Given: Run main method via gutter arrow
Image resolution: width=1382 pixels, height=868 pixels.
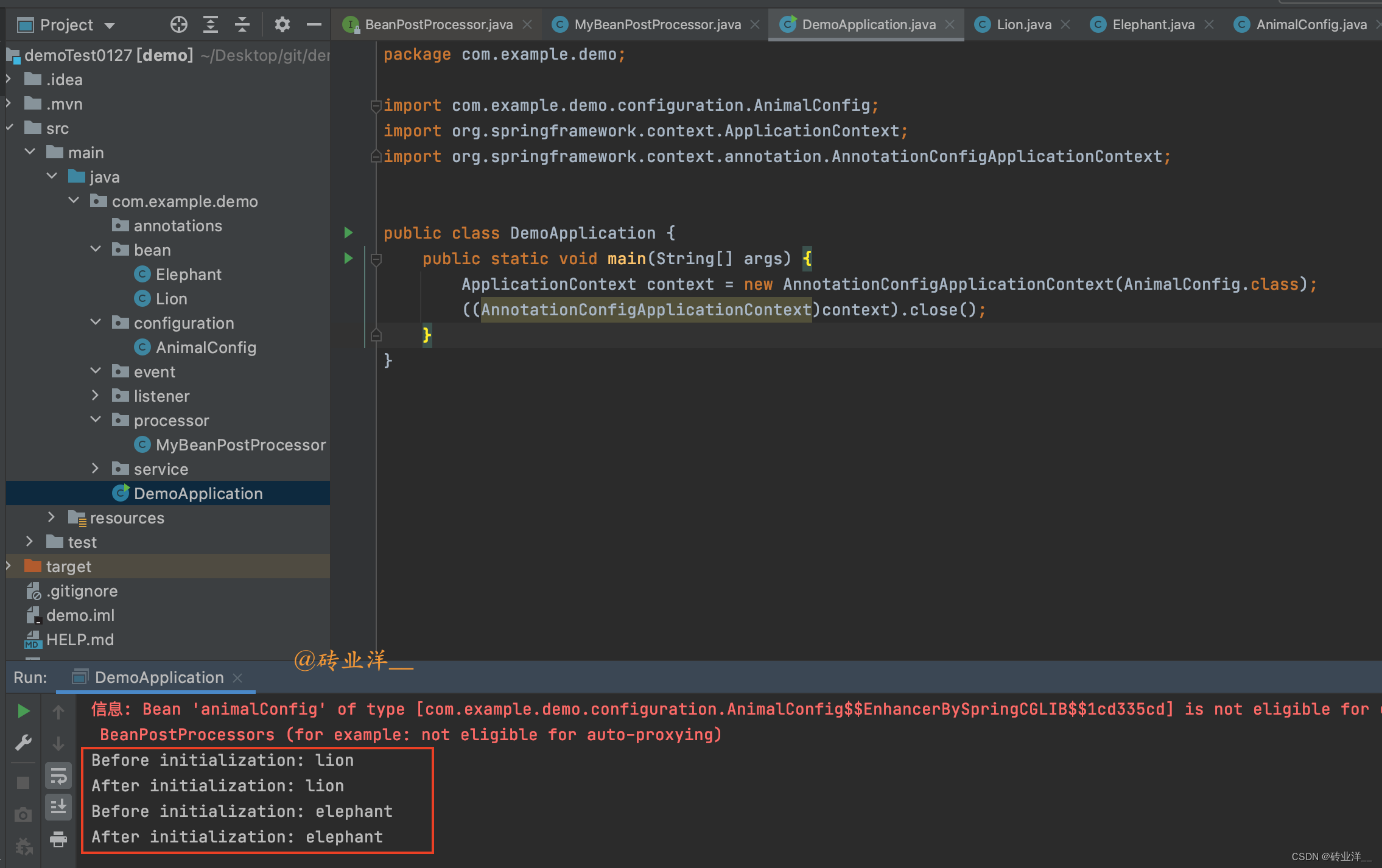Looking at the screenshot, I should 348,258.
